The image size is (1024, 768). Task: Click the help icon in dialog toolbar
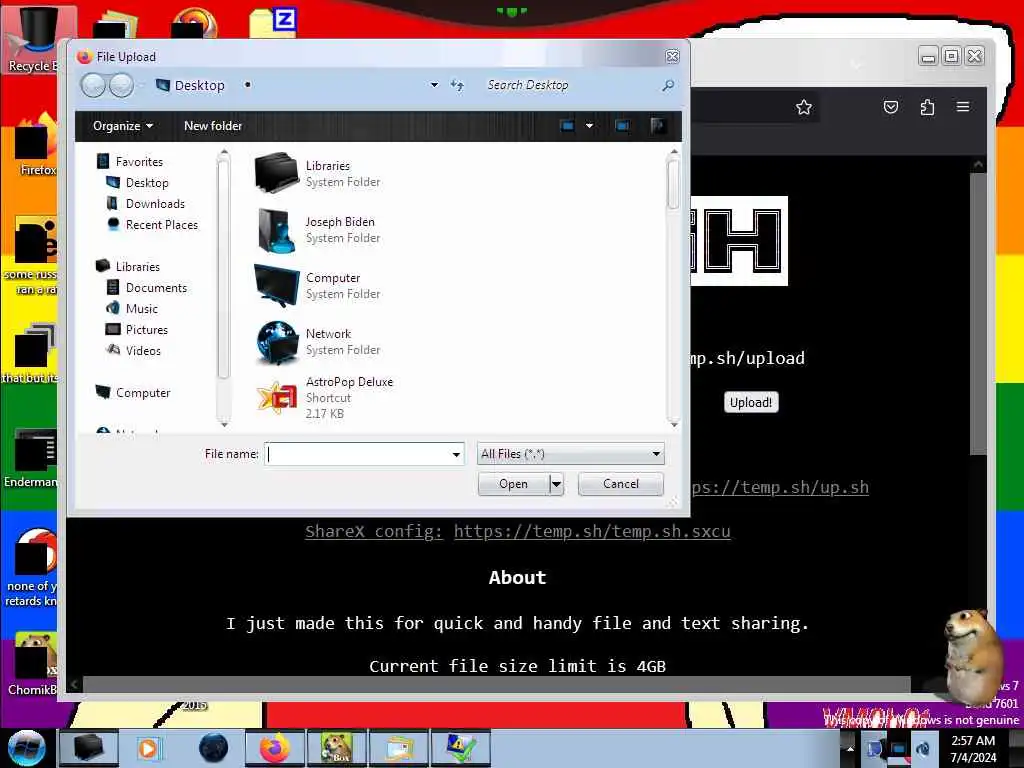point(658,125)
